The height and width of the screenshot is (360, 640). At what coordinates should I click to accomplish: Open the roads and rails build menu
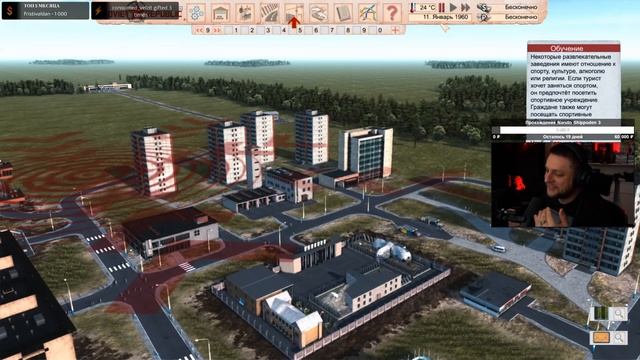tap(269, 13)
